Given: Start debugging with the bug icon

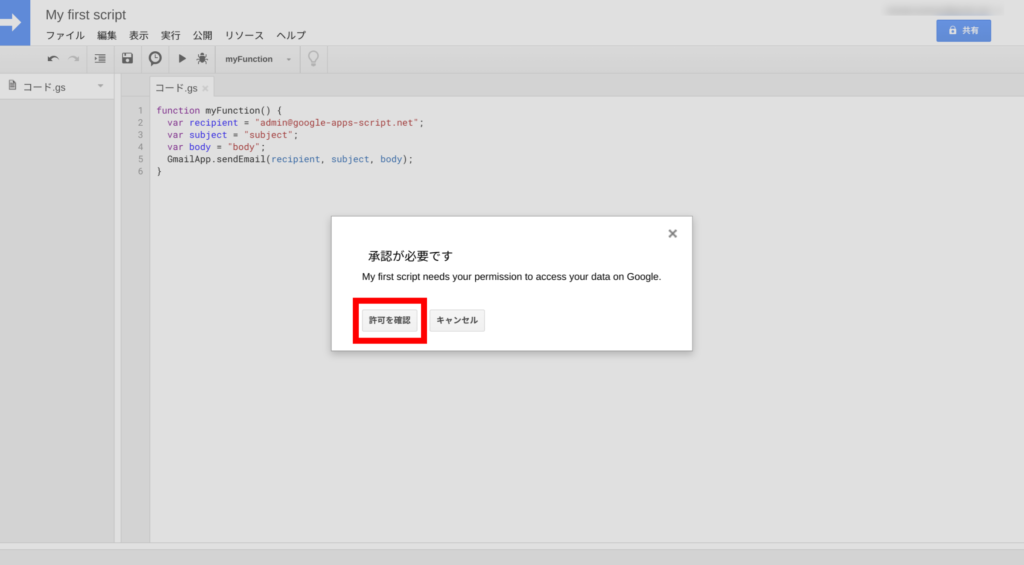Looking at the screenshot, I should [202, 59].
